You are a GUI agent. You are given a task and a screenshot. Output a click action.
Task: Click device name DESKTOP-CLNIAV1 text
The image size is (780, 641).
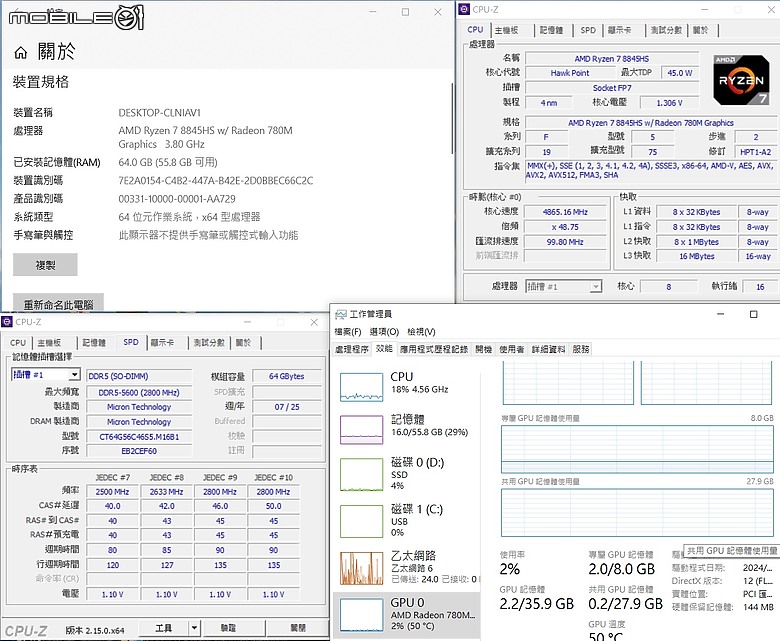point(160,113)
